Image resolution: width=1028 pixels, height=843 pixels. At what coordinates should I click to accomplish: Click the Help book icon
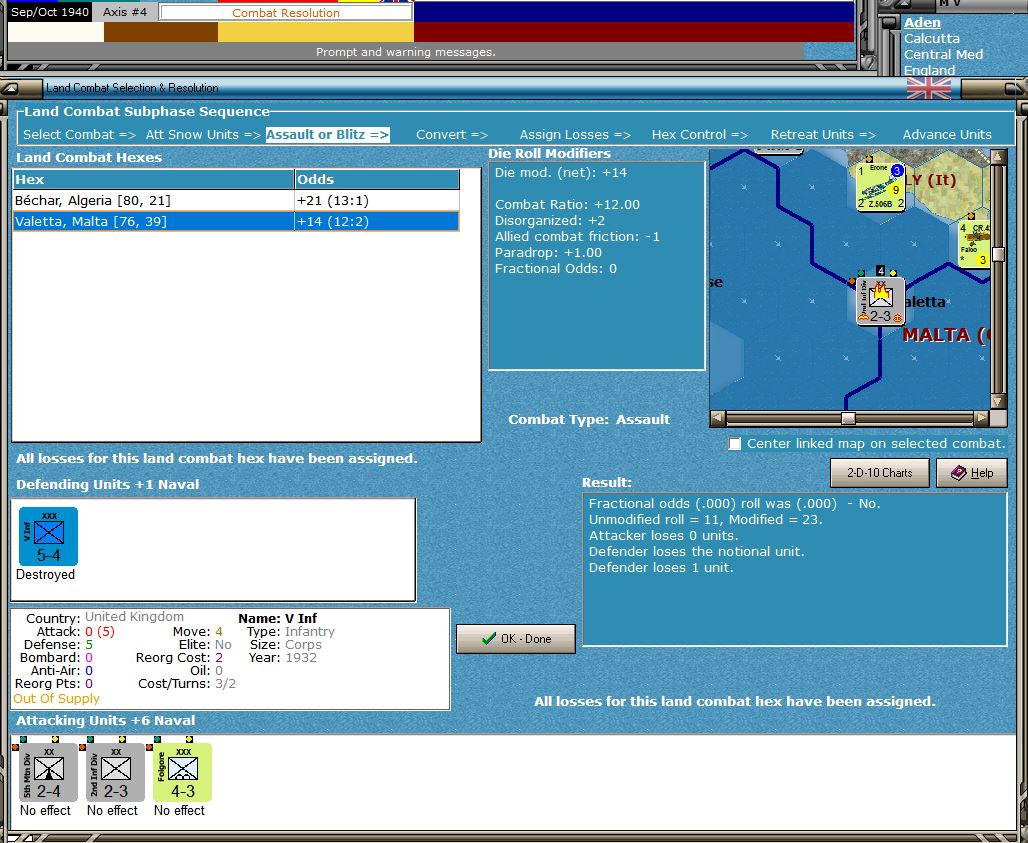pos(959,473)
